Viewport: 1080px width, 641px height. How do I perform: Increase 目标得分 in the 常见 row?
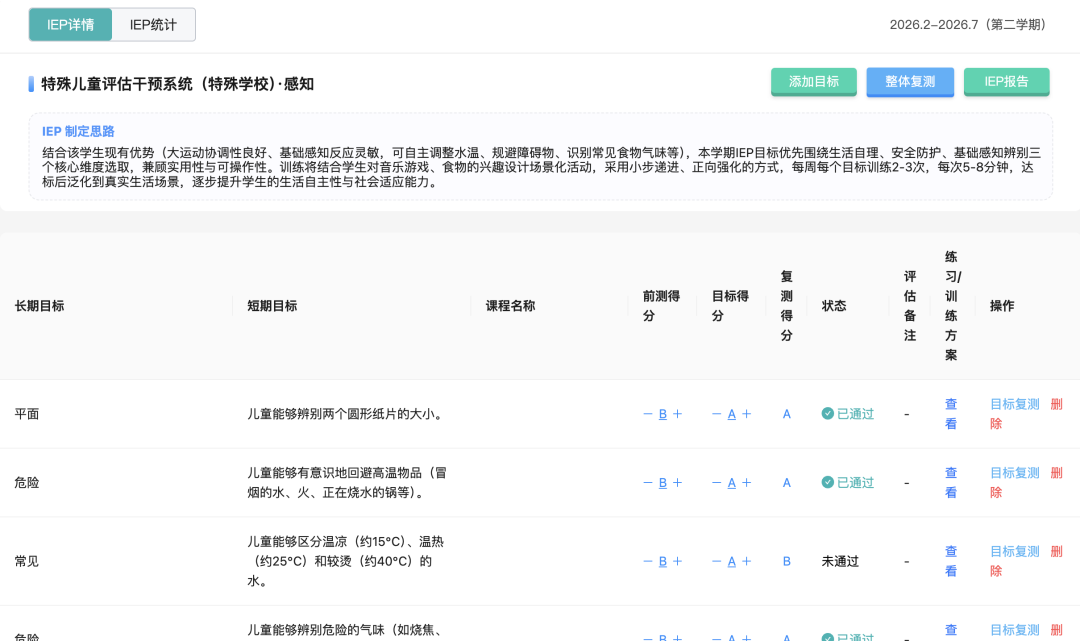click(747, 561)
